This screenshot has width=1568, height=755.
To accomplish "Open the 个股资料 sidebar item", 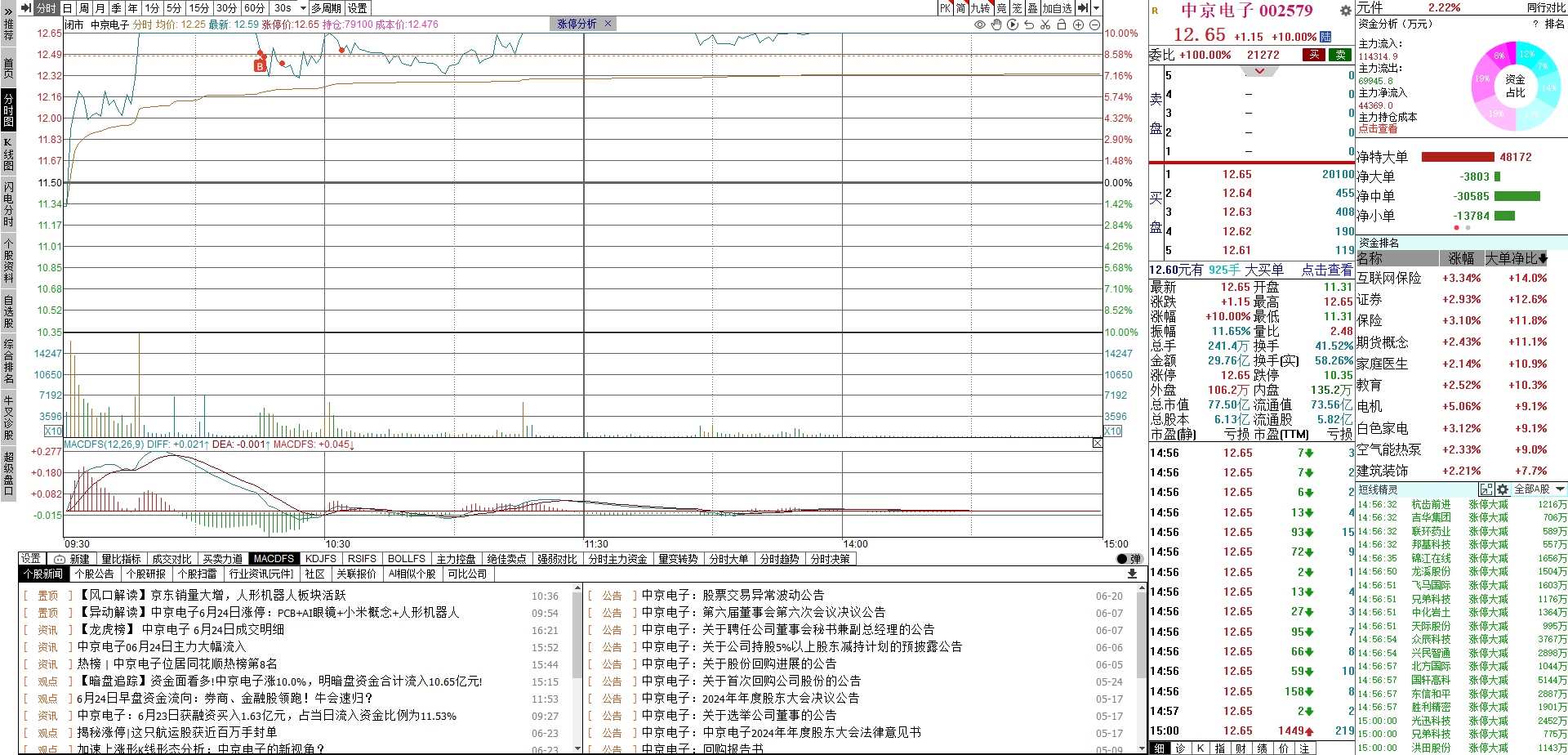I will [8, 261].
